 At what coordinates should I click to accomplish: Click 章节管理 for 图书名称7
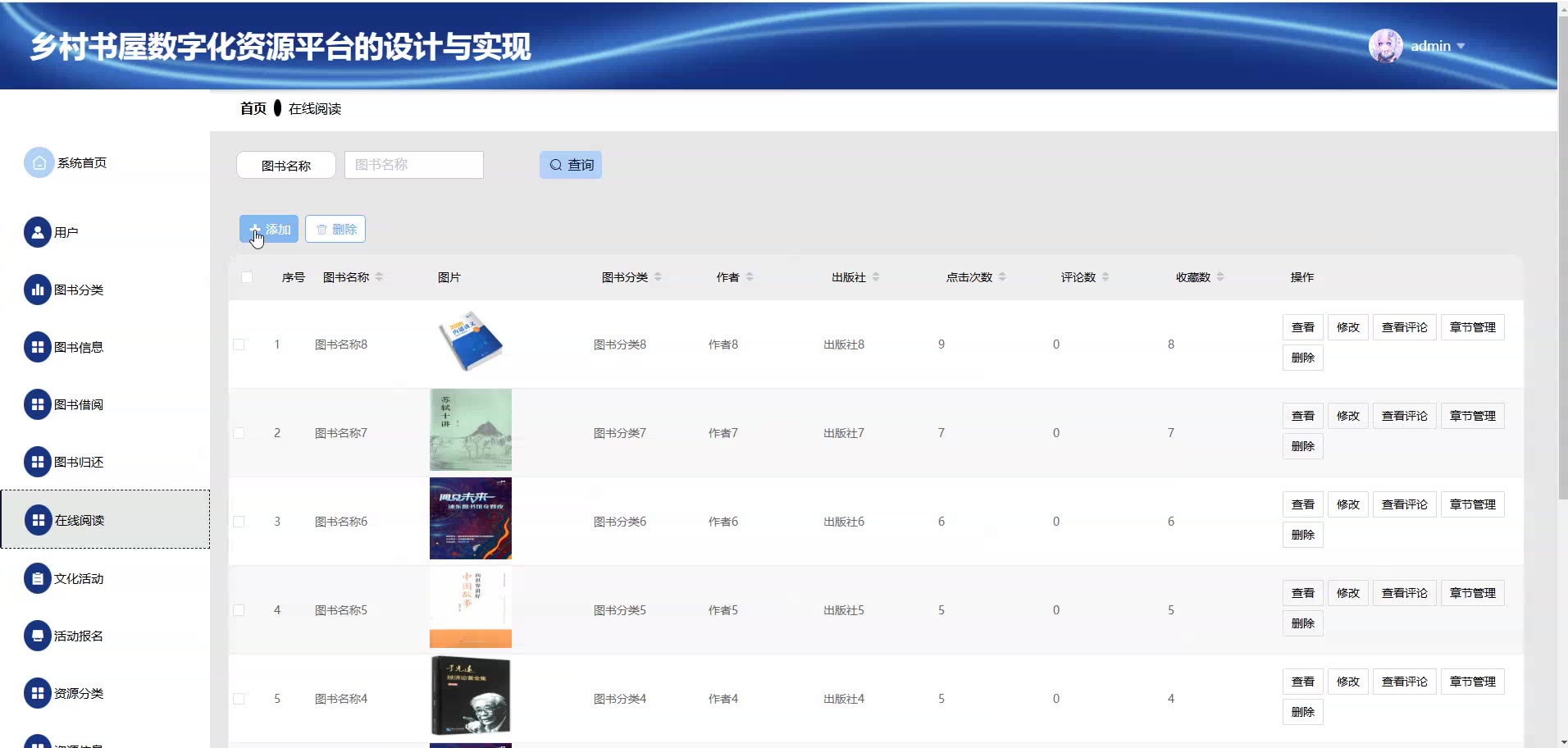point(1472,416)
